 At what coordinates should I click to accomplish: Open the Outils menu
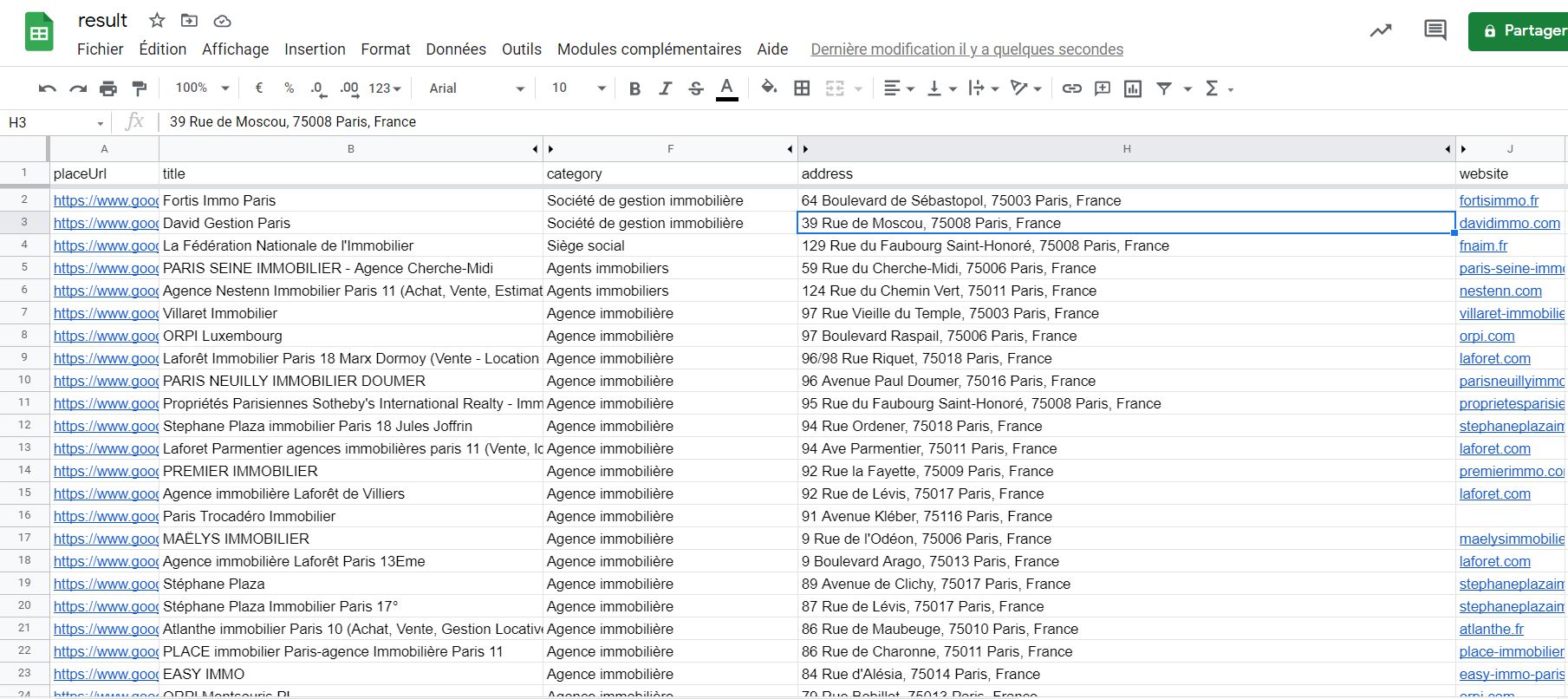tap(522, 49)
